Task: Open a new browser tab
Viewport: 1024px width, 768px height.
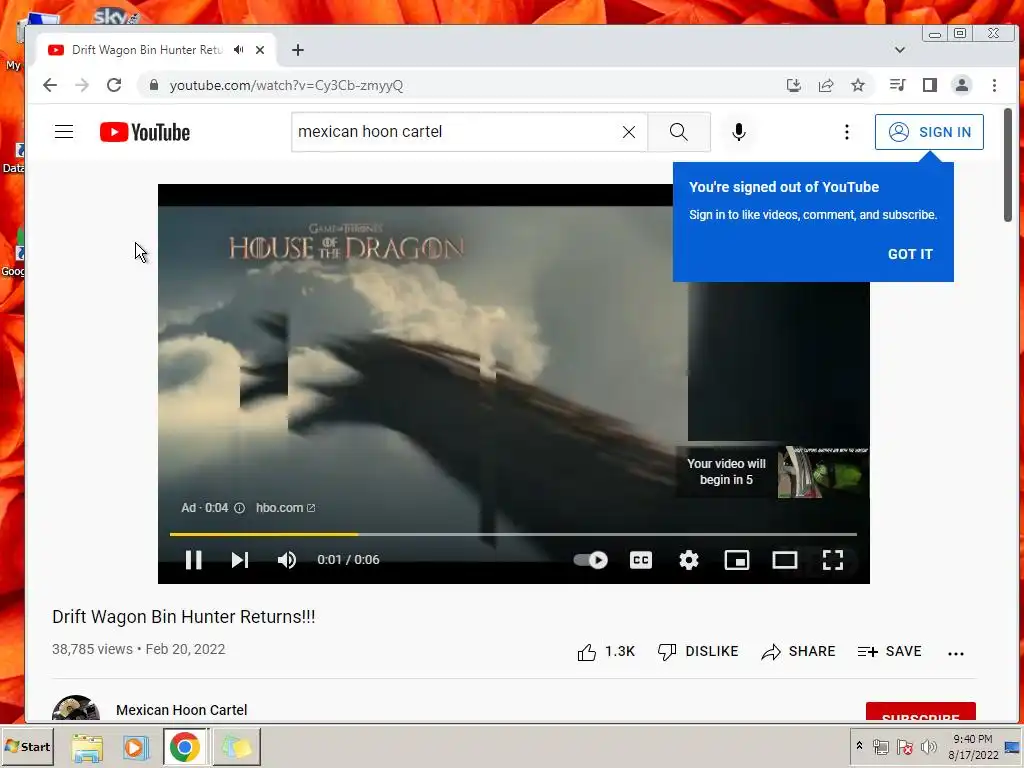Action: click(298, 50)
